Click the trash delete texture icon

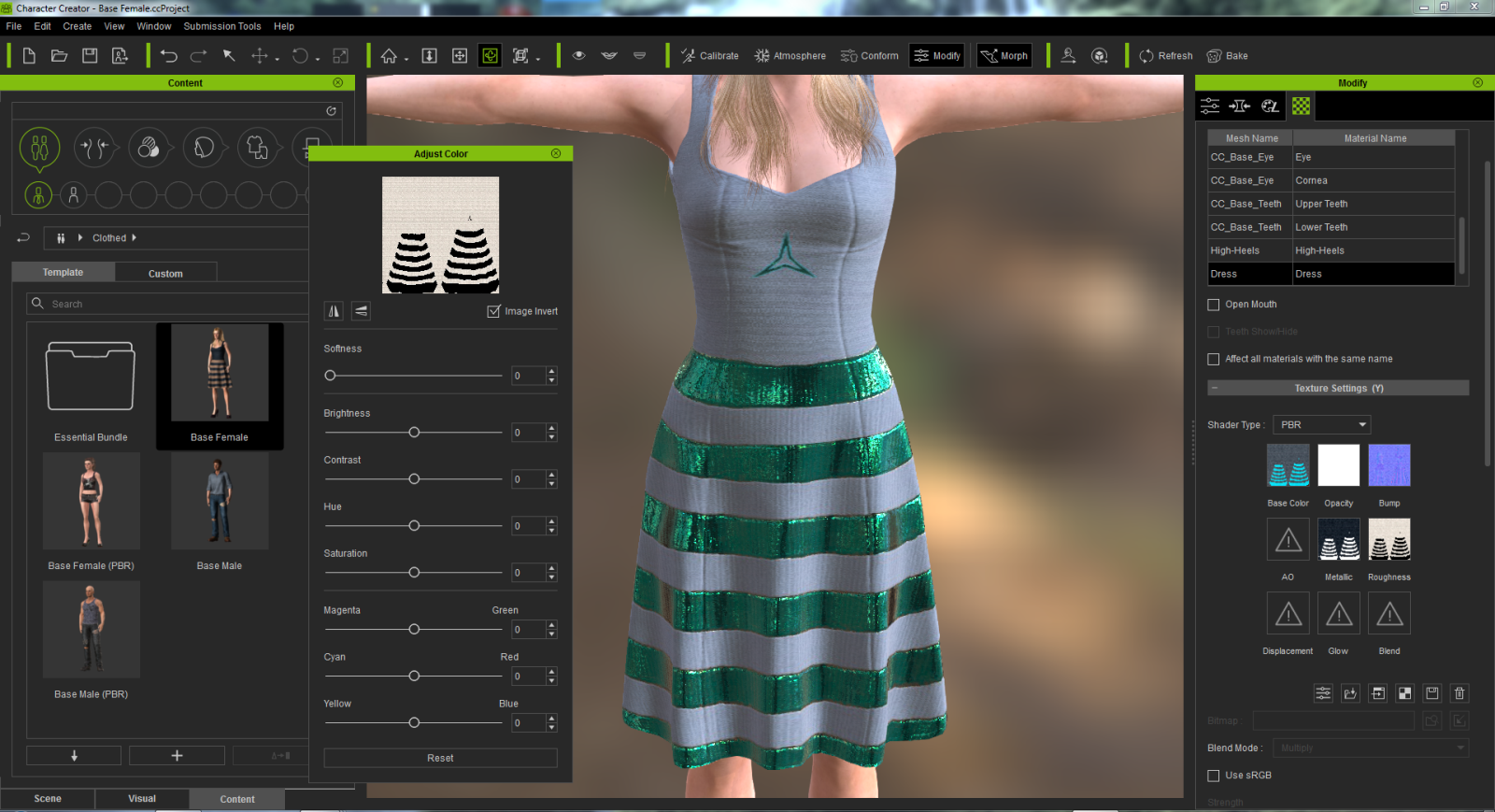tap(1459, 693)
